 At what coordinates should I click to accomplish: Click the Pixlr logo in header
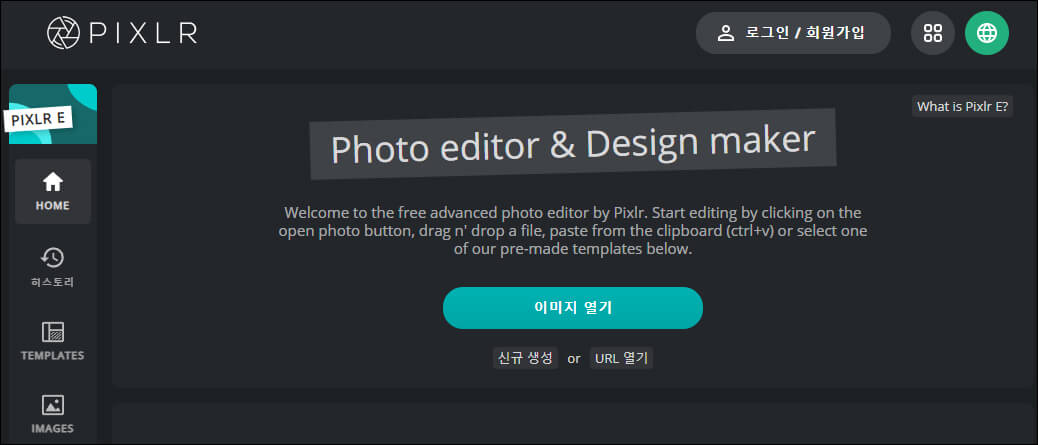[x=122, y=32]
